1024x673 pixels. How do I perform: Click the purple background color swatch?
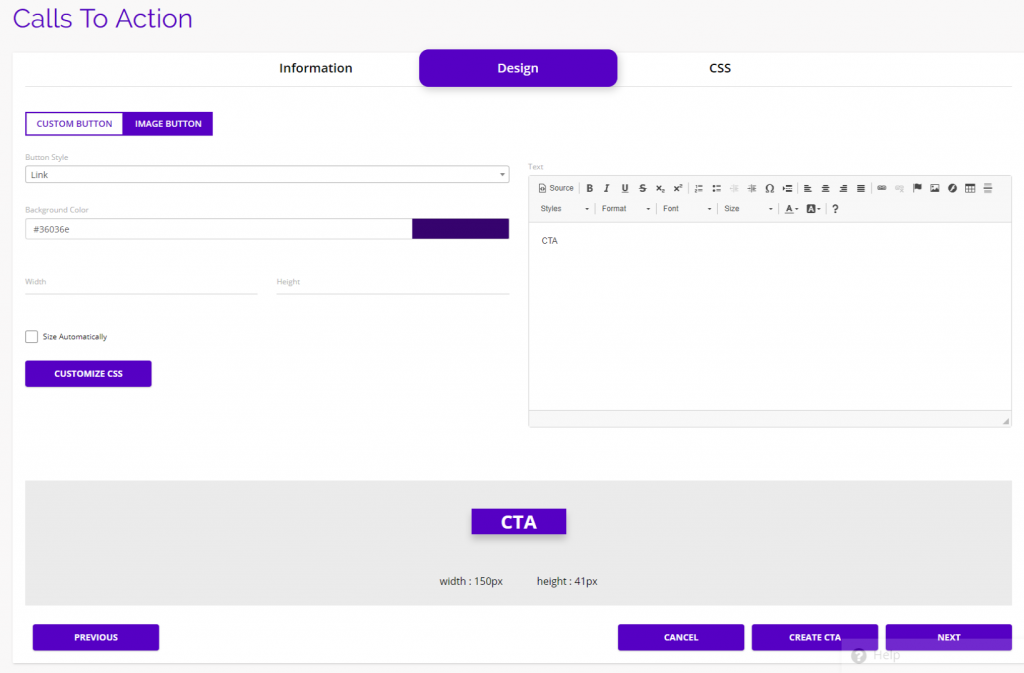click(x=460, y=228)
